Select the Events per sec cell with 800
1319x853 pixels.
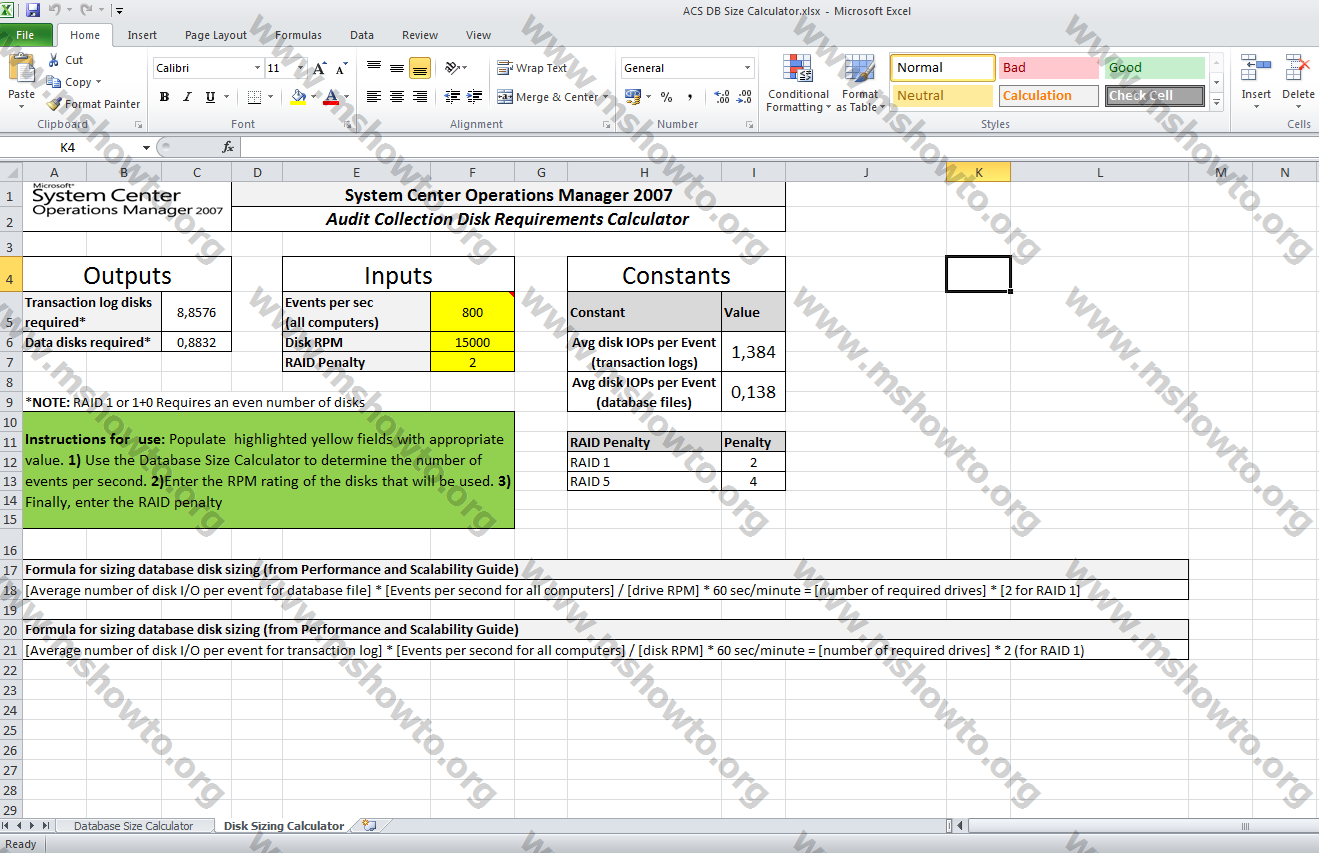pos(472,312)
